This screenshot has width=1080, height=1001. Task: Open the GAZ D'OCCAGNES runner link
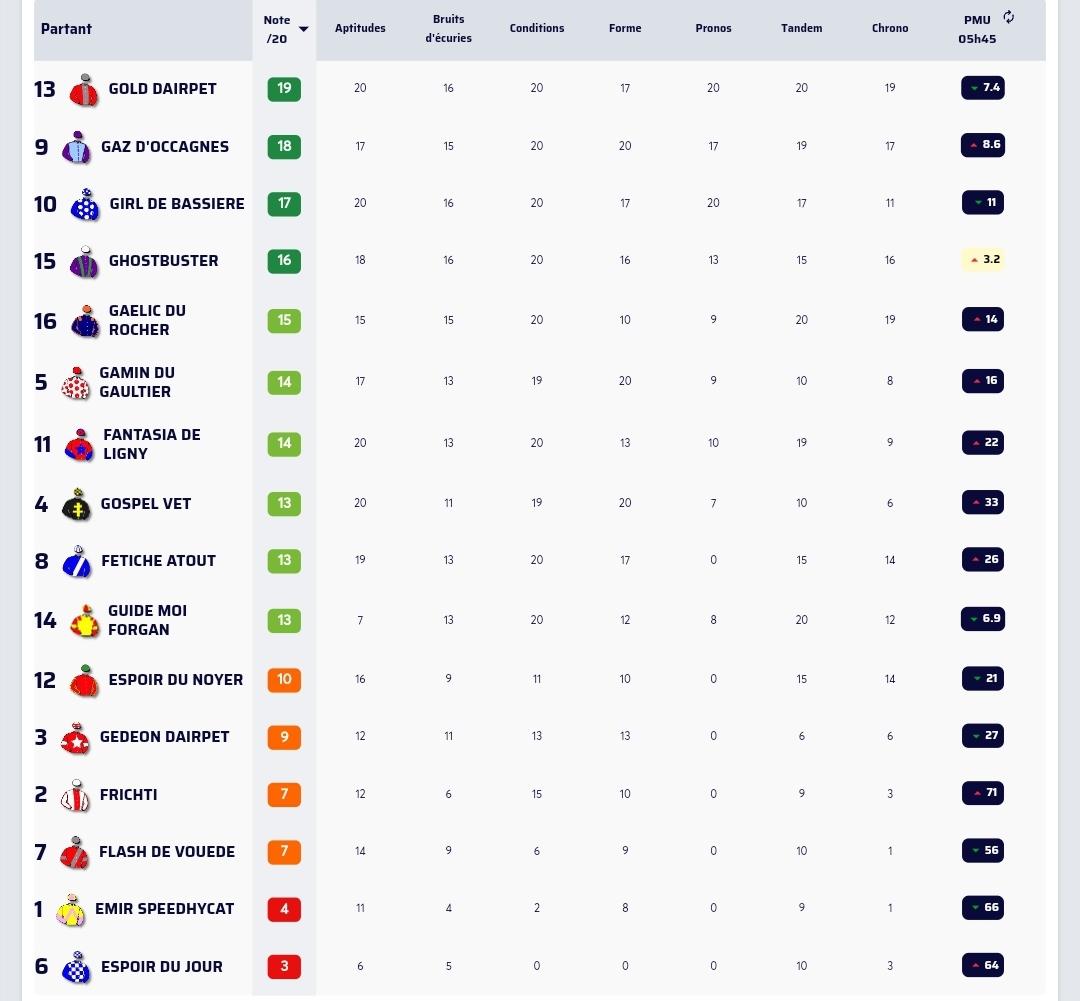pyautogui.click(x=165, y=147)
